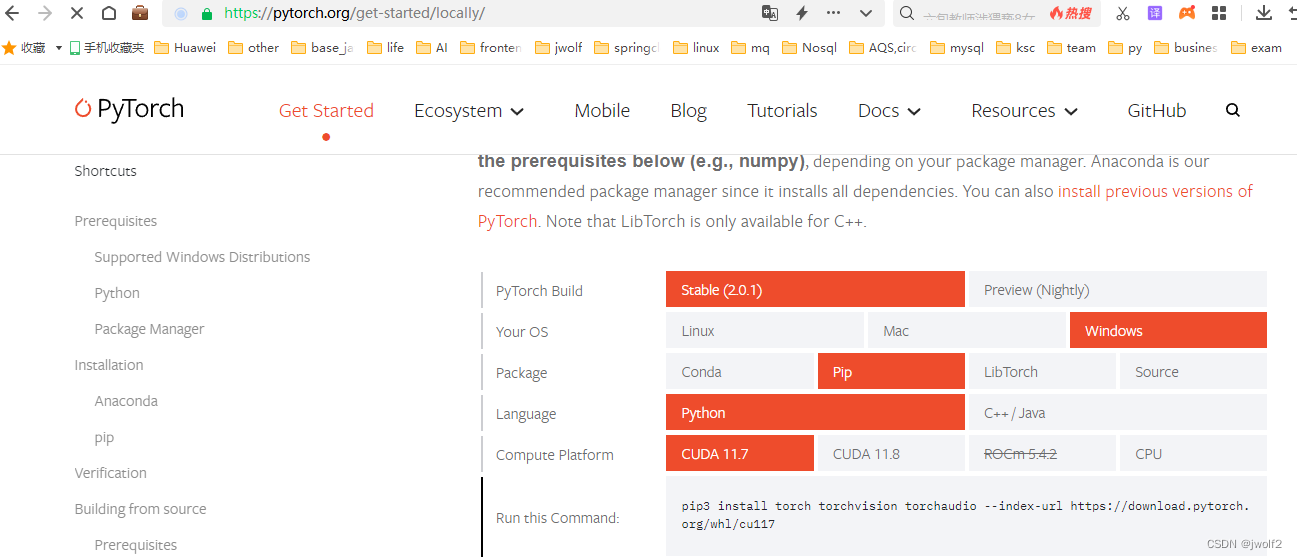Choose C++ / Java as the language
This screenshot has width=1297, height=560.
coord(1117,413)
